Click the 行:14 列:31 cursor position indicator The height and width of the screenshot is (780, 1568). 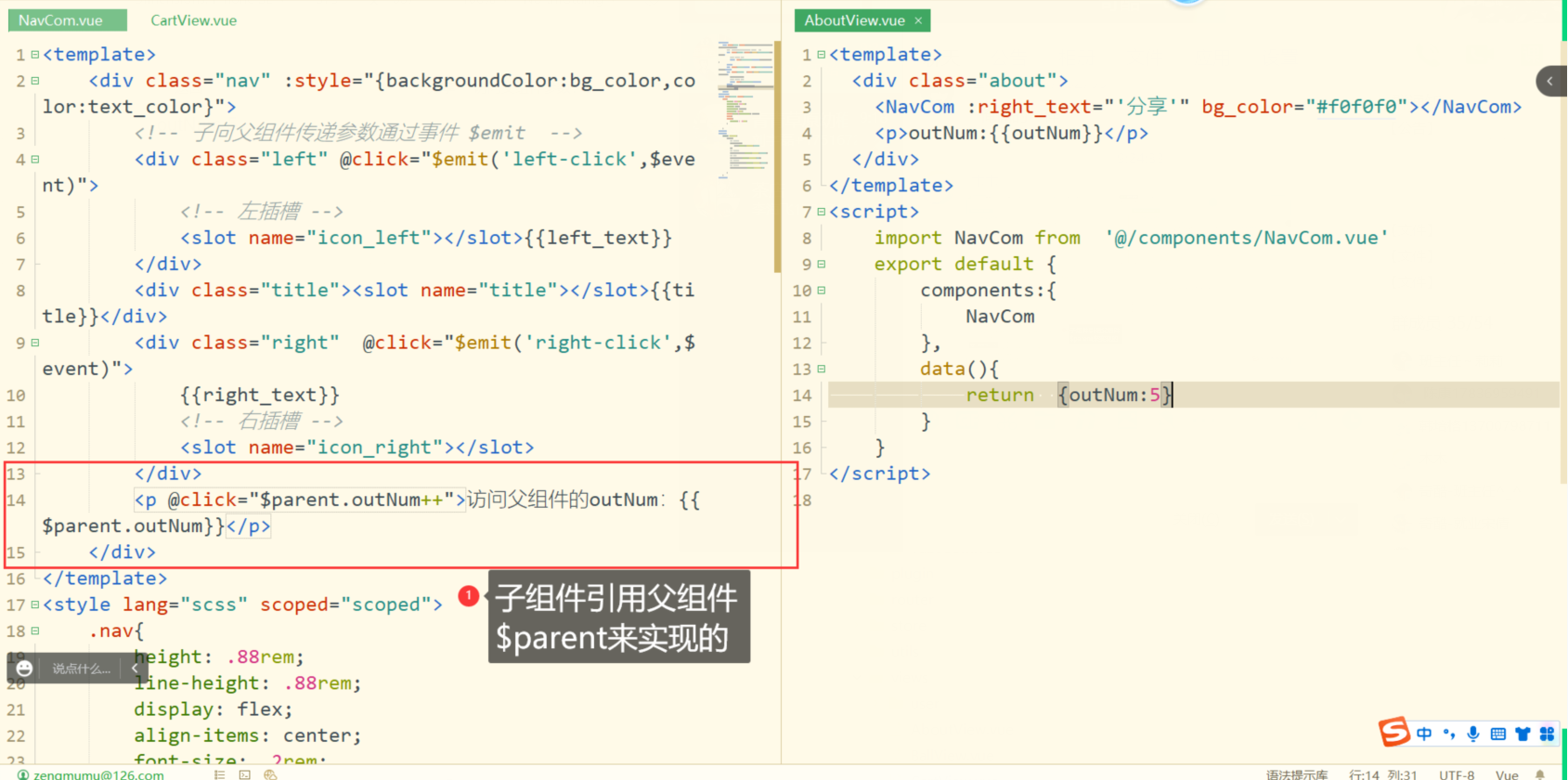point(1382,774)
